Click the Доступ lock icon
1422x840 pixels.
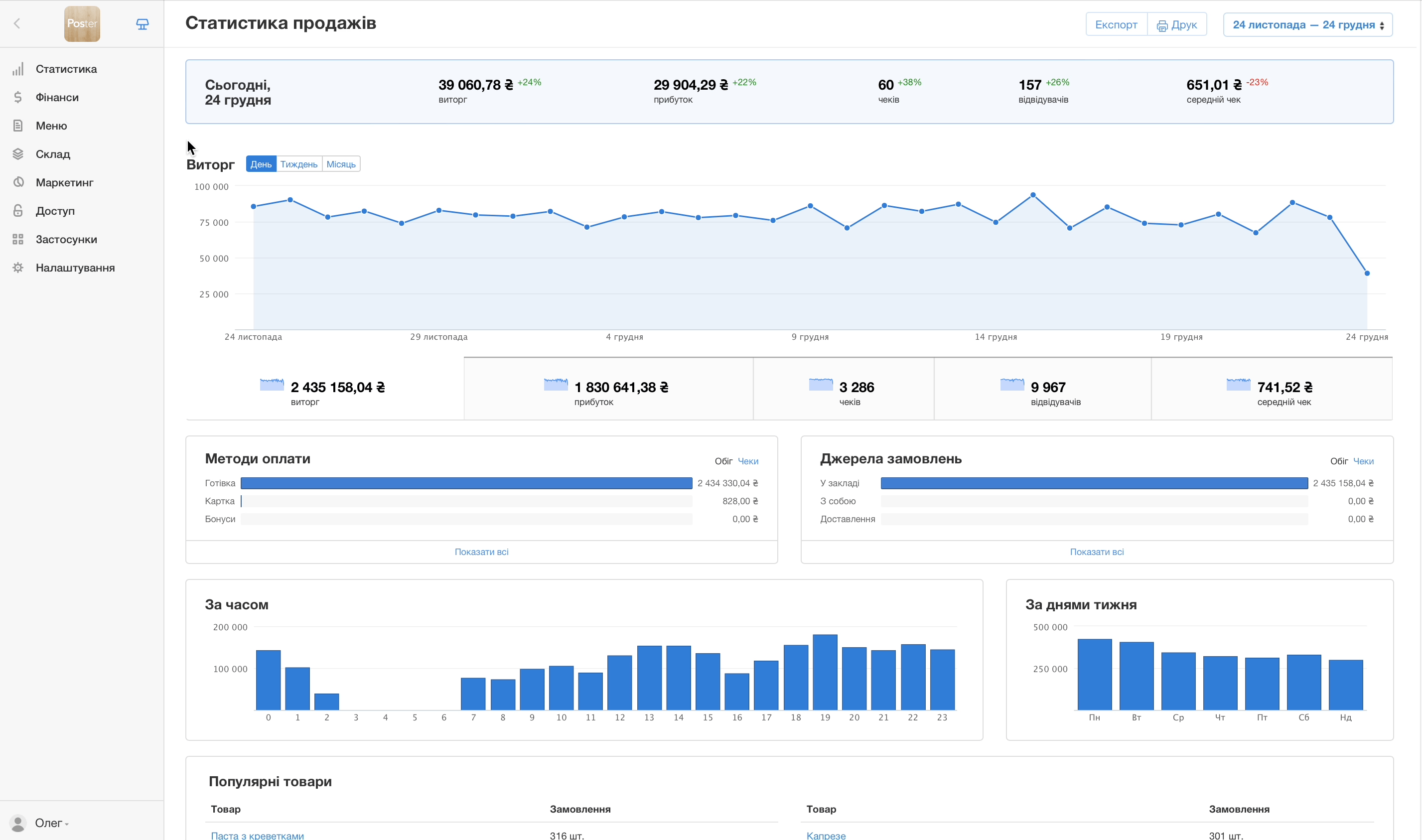[18, 211]
